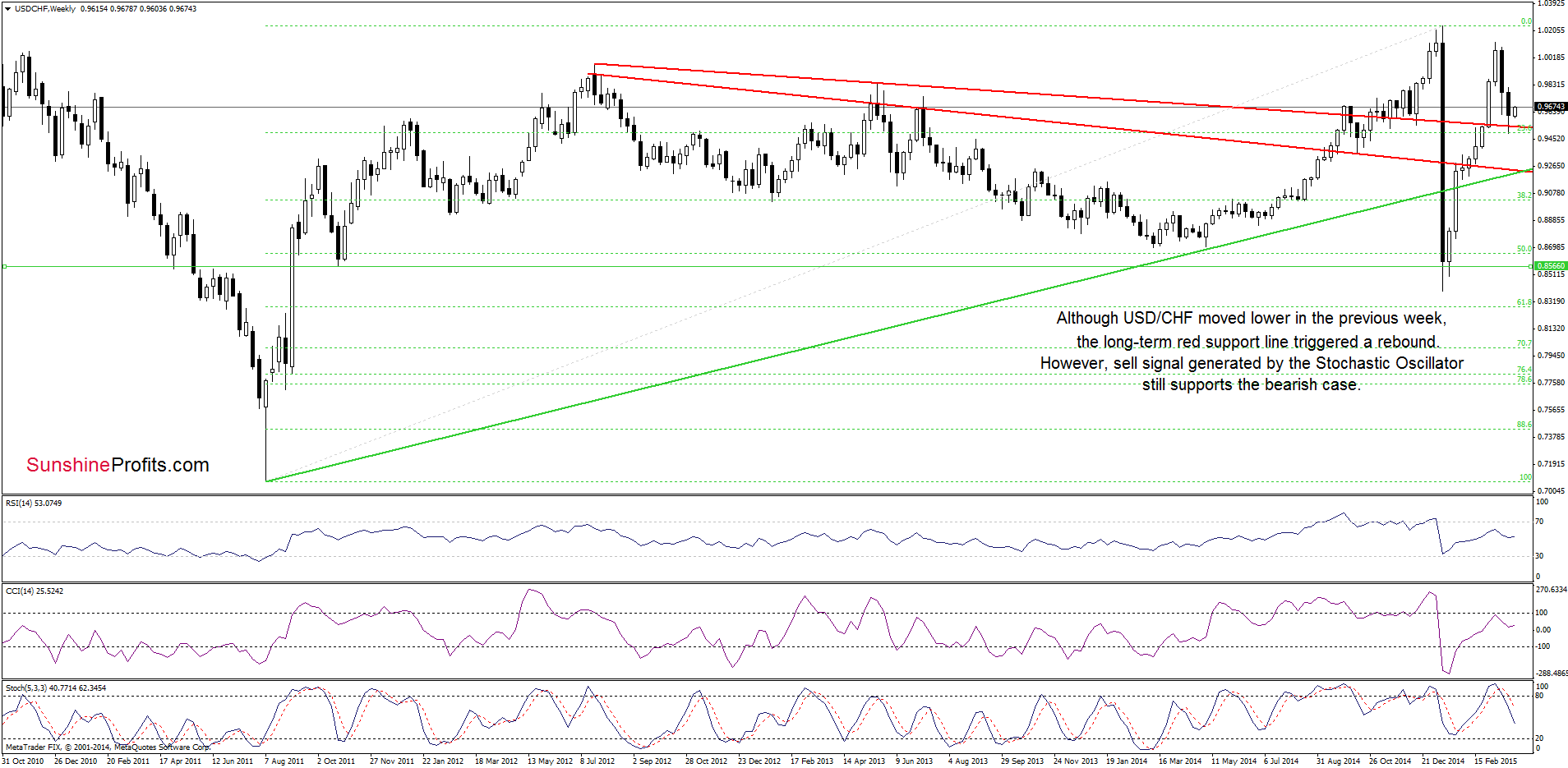1568x768 pixels.
Task: Click Stochastic axis level 80
Action: (1540, 696)
